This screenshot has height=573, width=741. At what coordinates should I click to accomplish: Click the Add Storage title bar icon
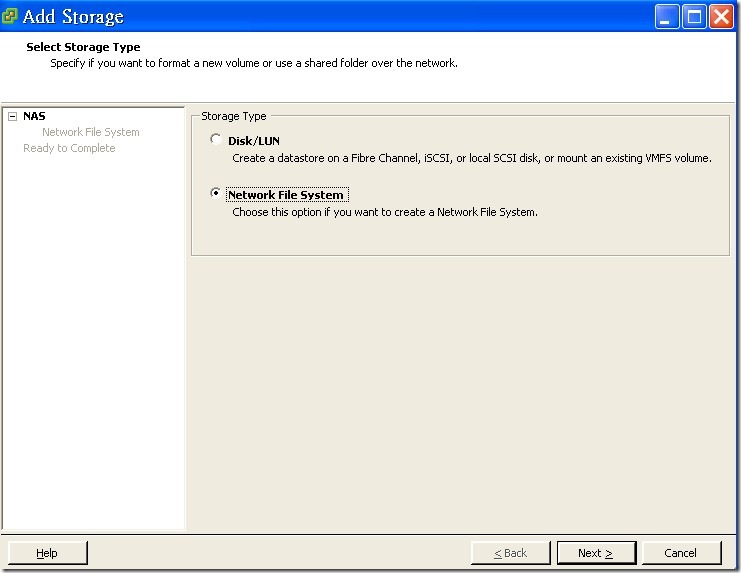click(9, 16)
